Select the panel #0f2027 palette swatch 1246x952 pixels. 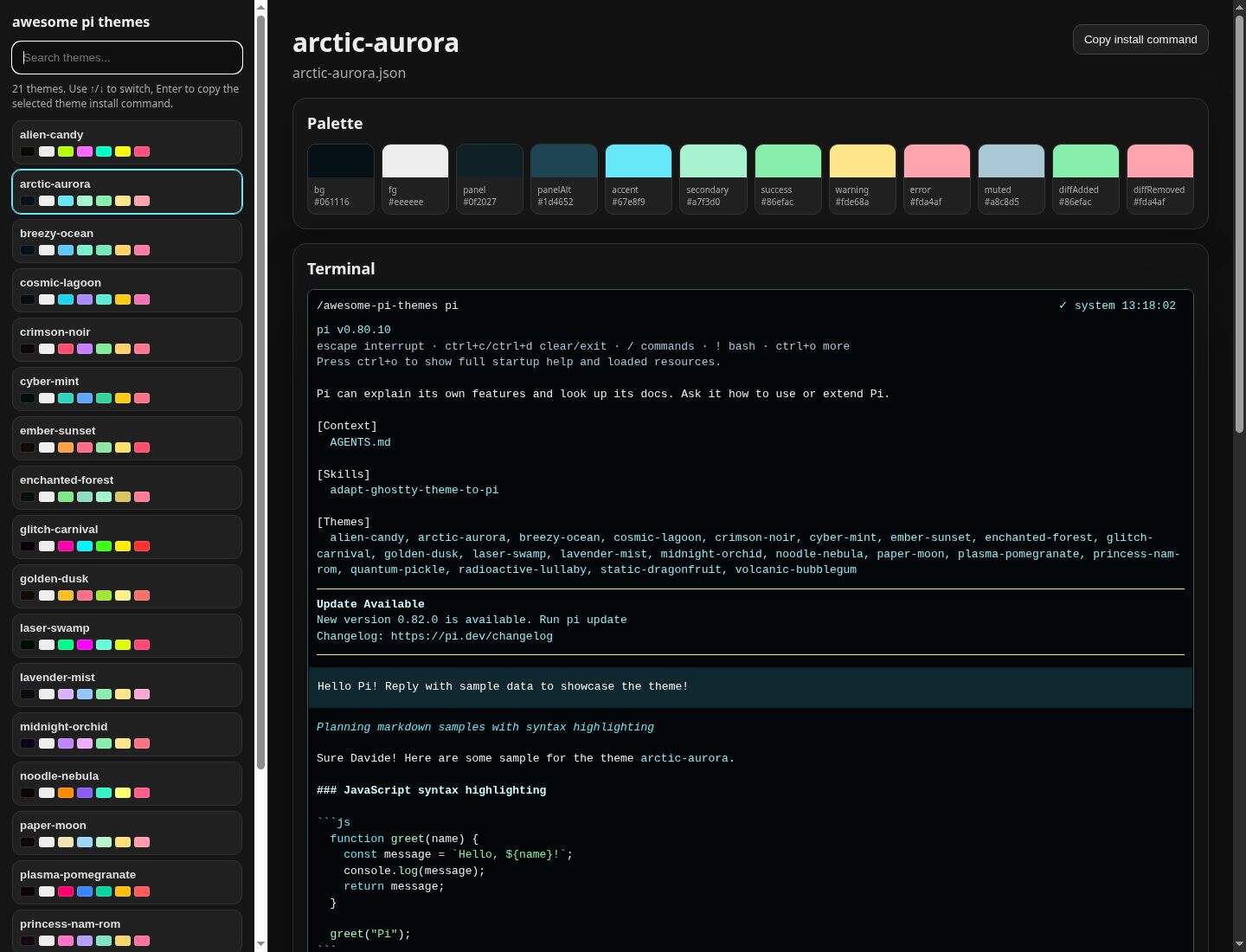(x=490, y=178)
